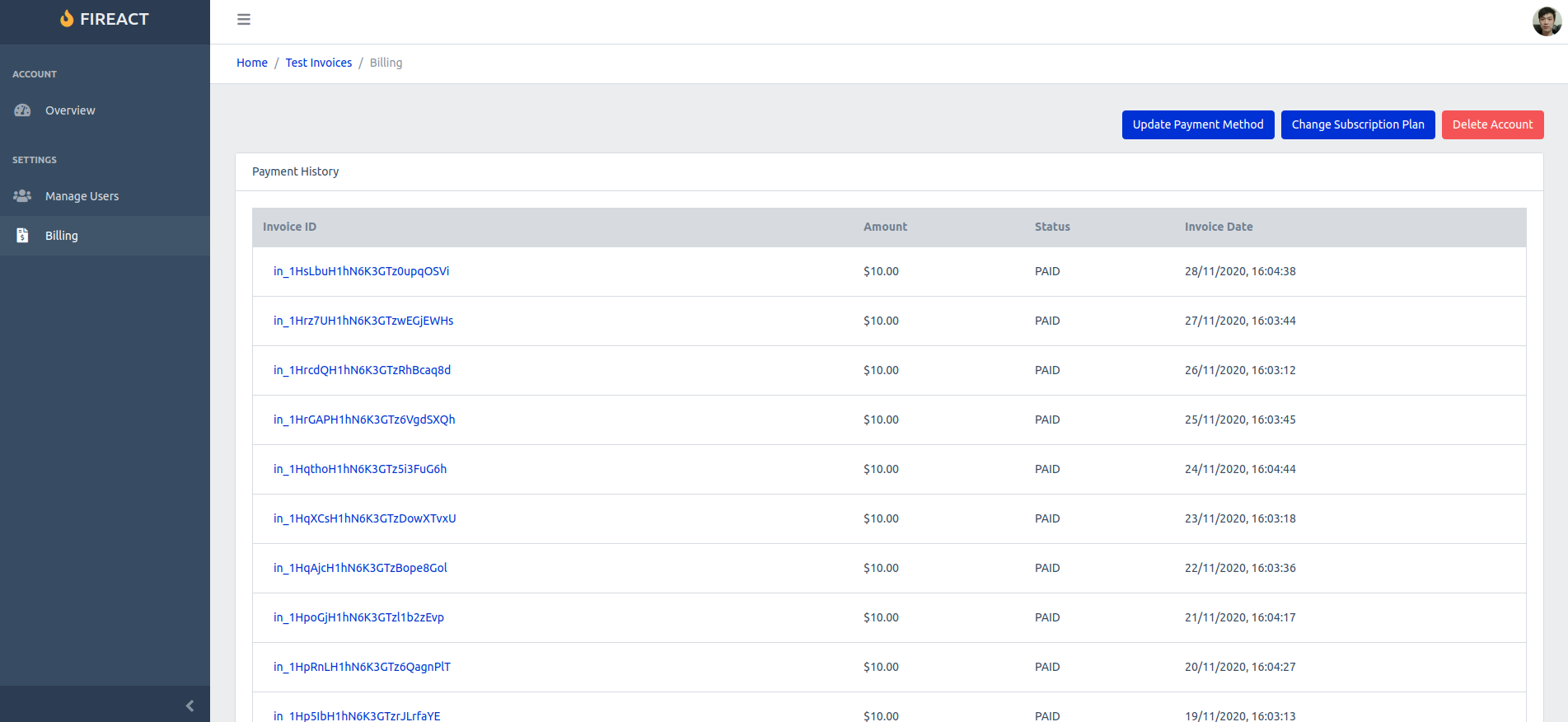Collapse the sidebar with the chevron arrow
The image size is (1568, 722).
coord(190,706)
